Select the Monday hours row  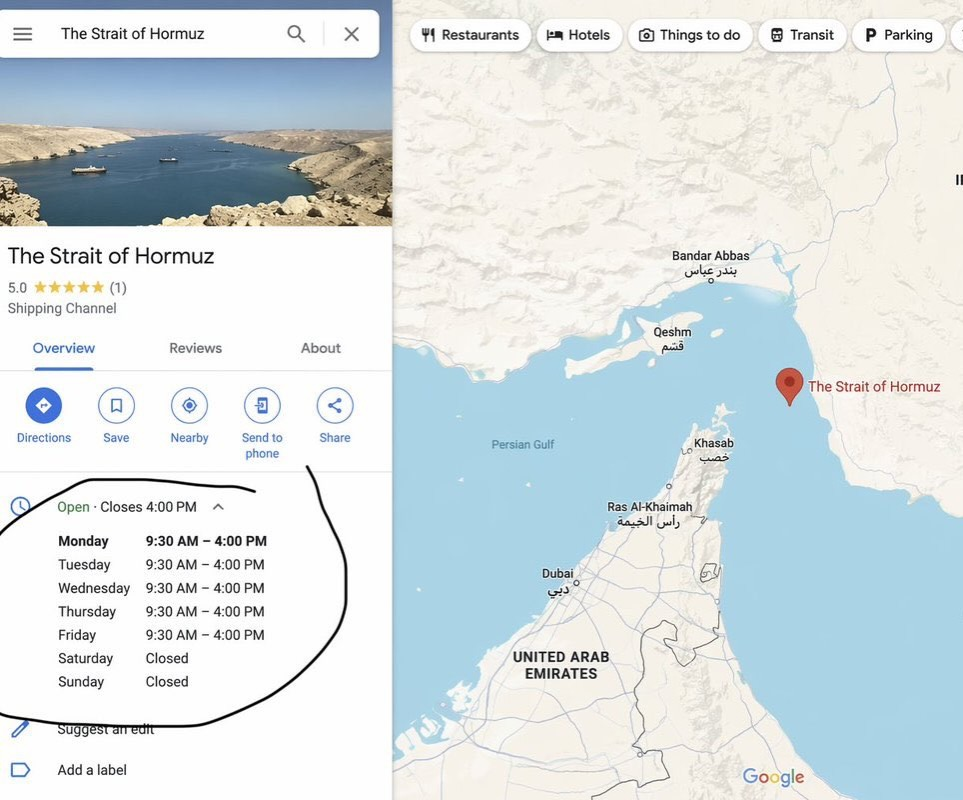(163, 541)
